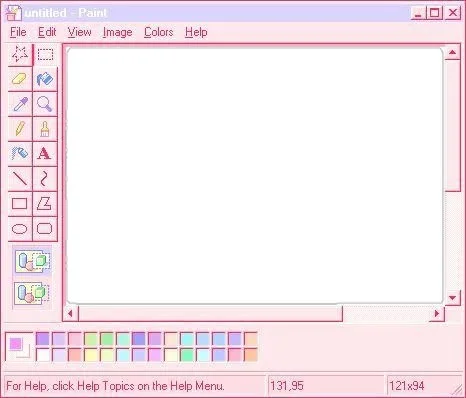
Task: Minimize the Paint window
Action: coord(418,13)
